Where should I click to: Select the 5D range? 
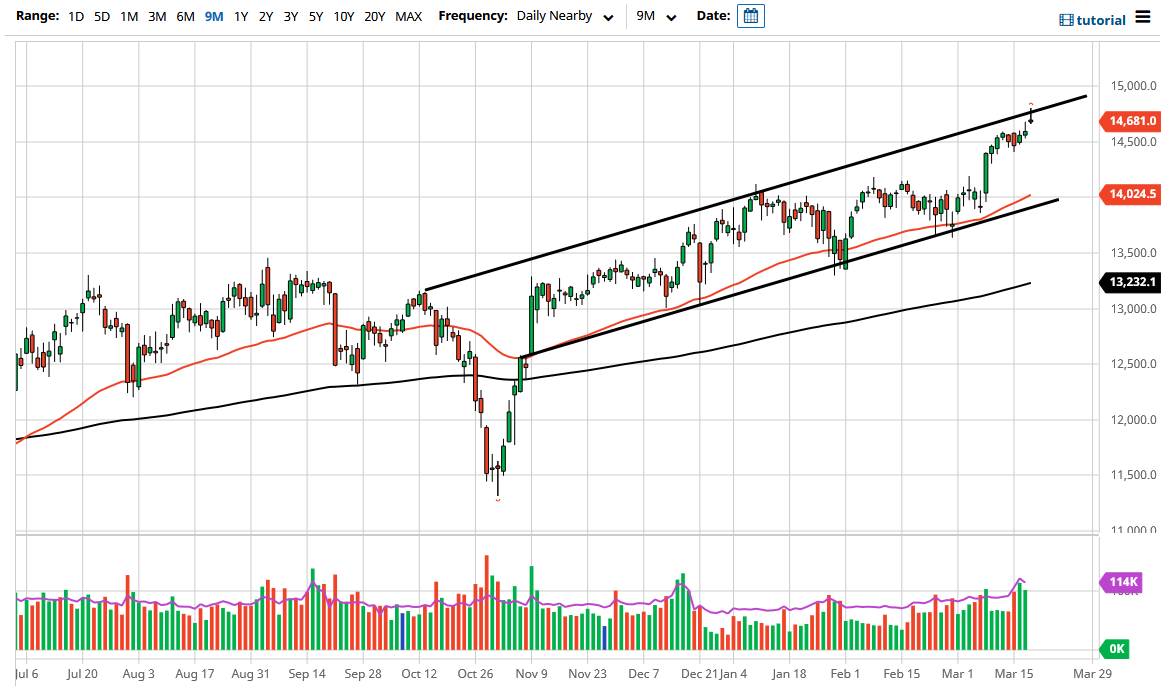click(101, 16)
